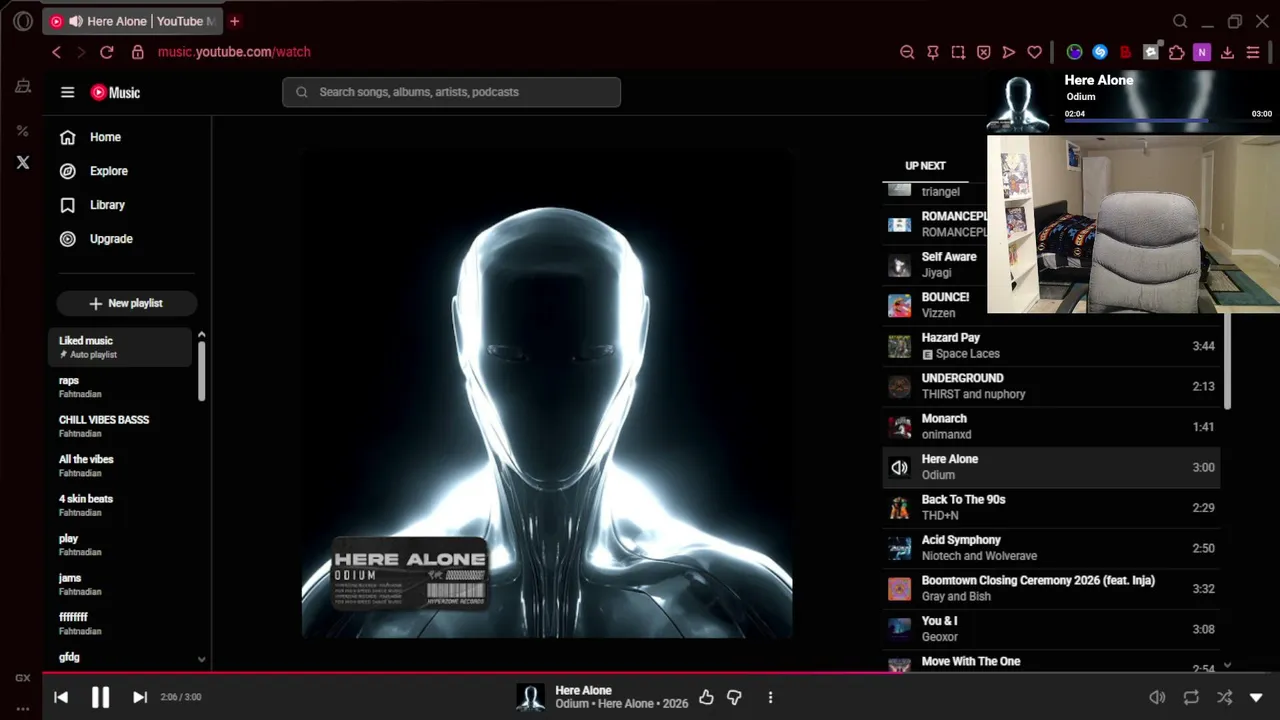1280x720 pixels.
Task: Click the Here Alone album artwork
Action: [x=547, y=393]
